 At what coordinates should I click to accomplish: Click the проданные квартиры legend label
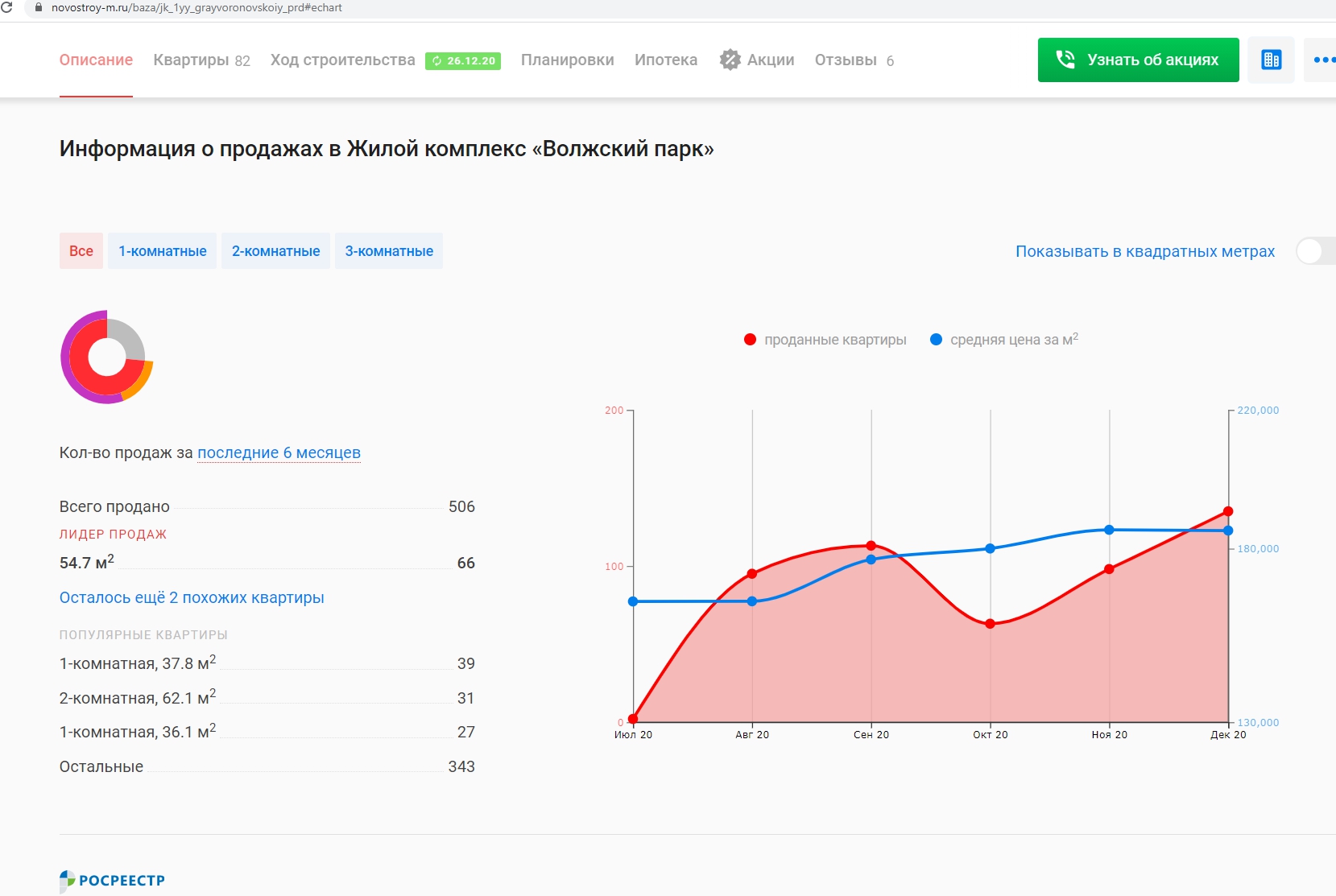click(835, 340)
